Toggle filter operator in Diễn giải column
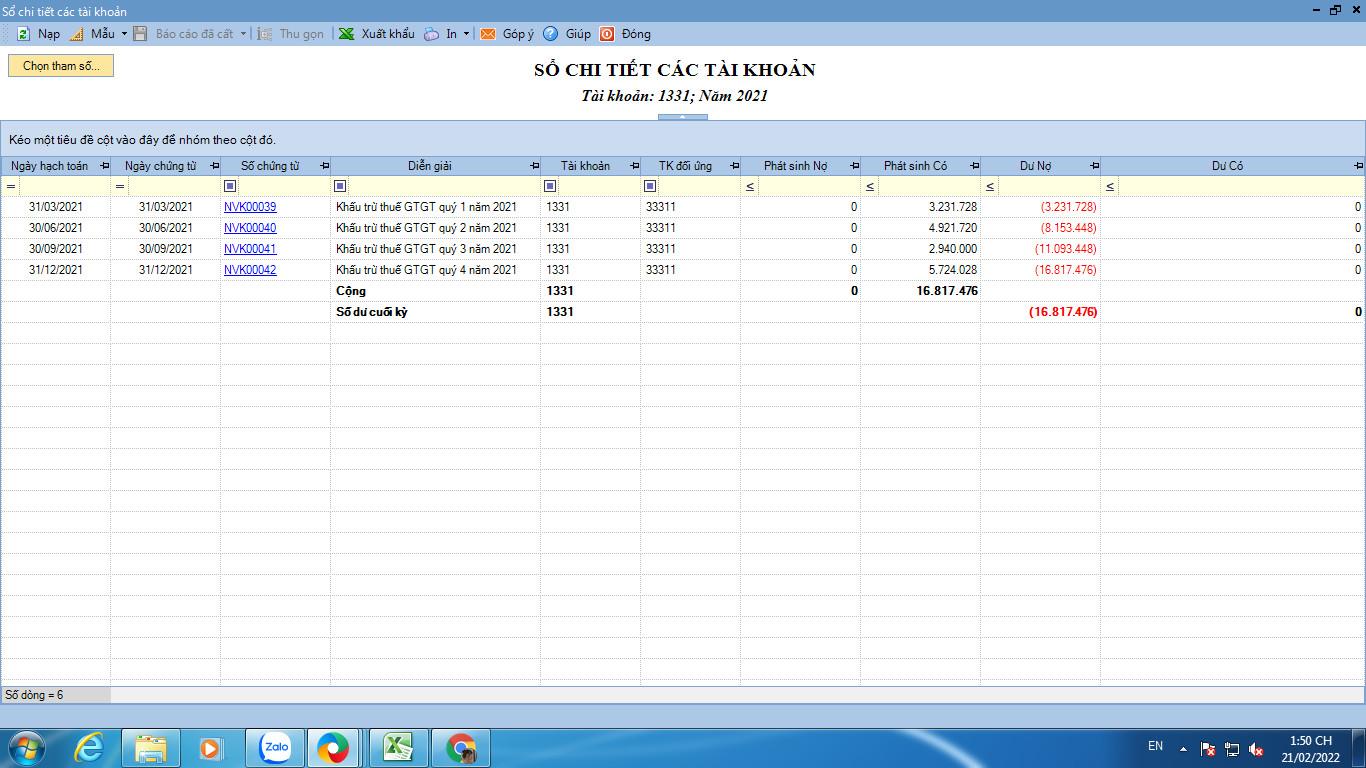This screenshot has width=1366, height=768. point(340,186)
